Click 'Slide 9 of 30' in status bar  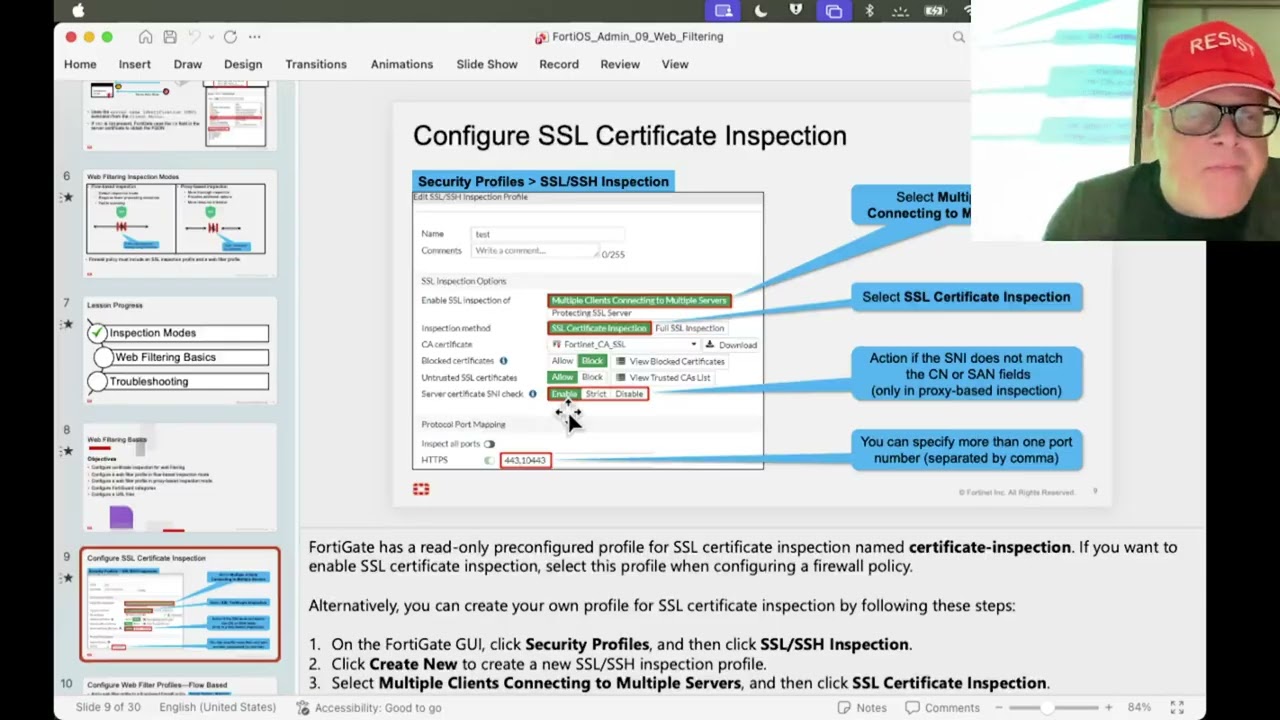(x=108, y=707)
